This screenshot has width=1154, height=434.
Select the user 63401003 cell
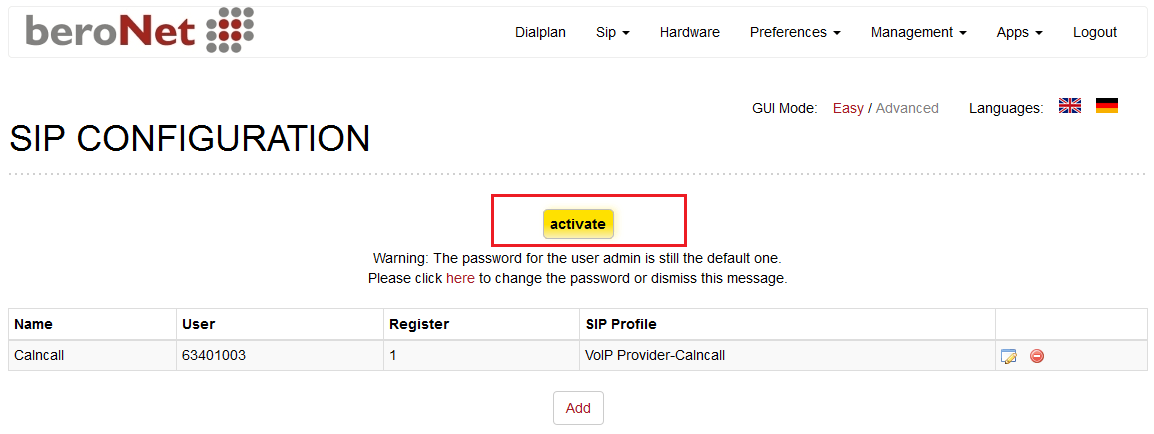(280, 355)
